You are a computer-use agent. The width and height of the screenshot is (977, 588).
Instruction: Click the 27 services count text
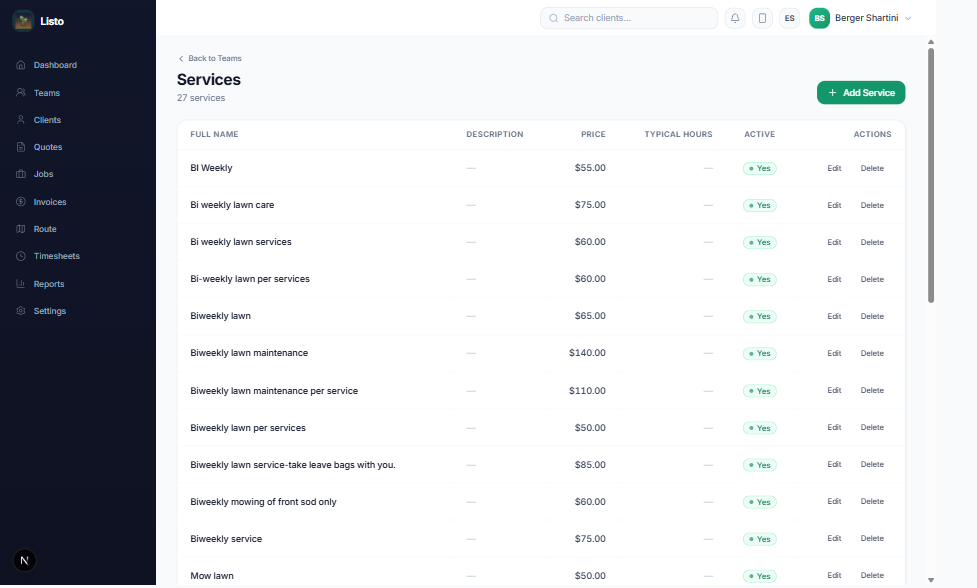pos(201,98)
